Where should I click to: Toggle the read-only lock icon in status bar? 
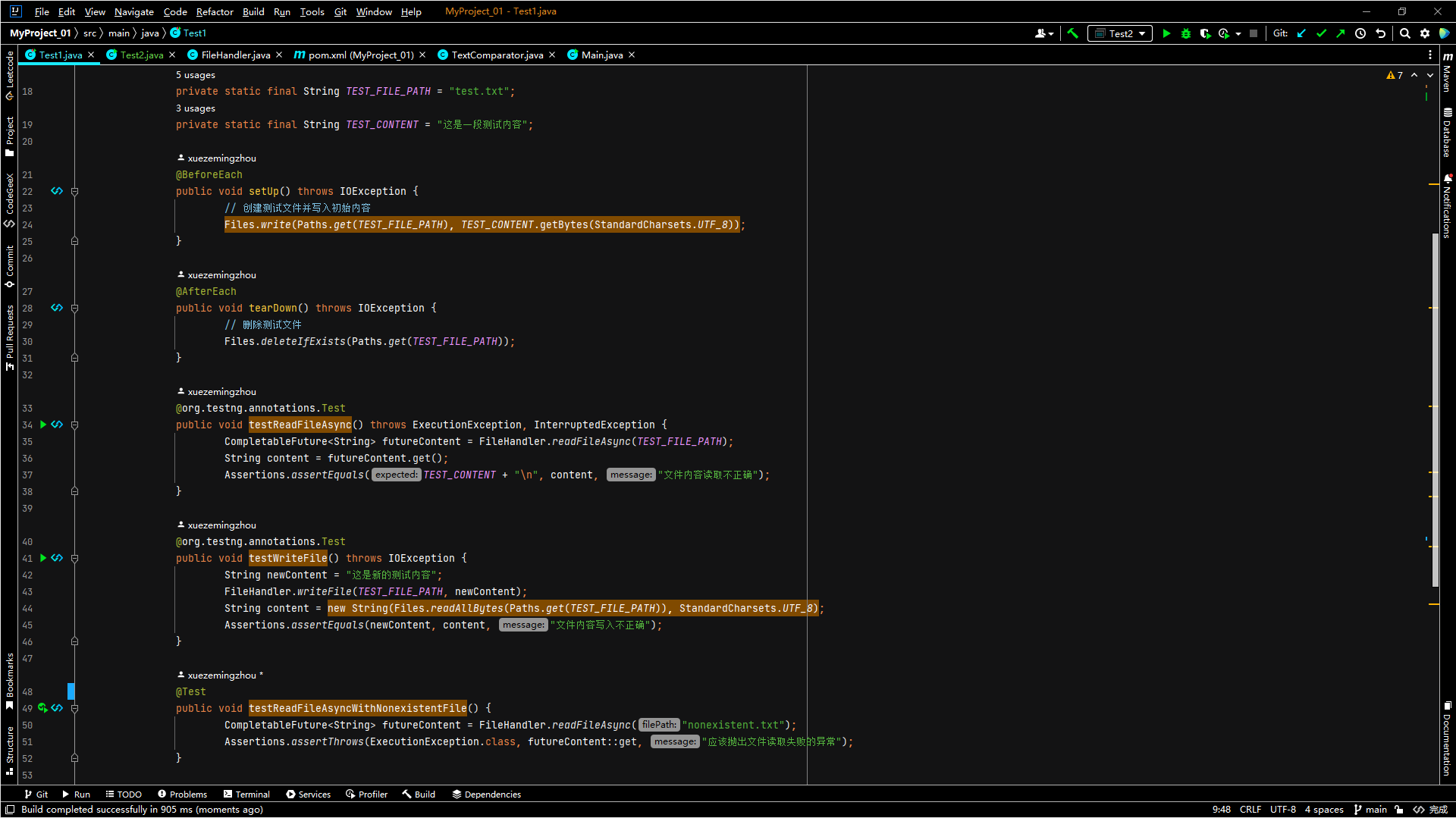coord(1399,810)
